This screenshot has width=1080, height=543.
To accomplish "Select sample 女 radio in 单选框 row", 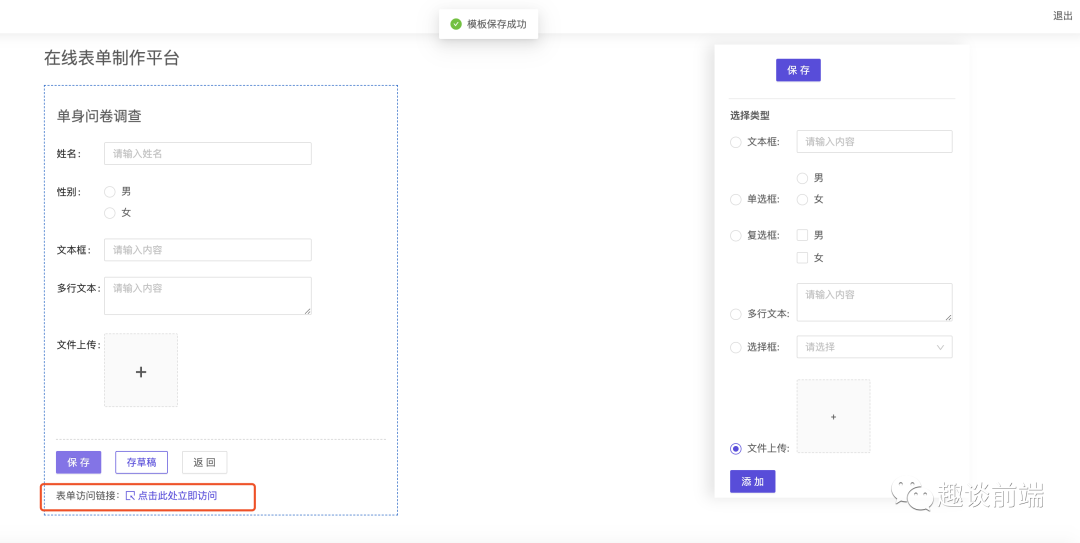I will pos(802,199).
